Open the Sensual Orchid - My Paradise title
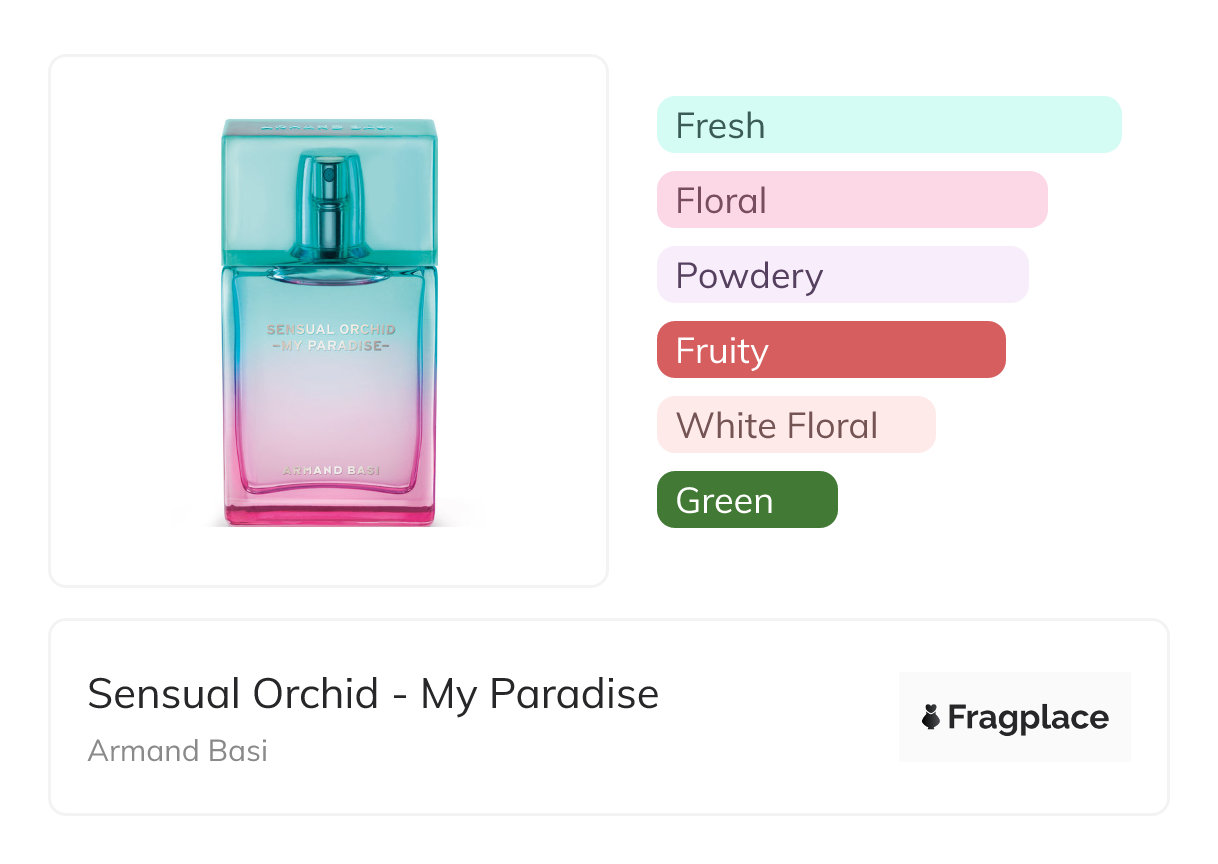 coord(373,693)
